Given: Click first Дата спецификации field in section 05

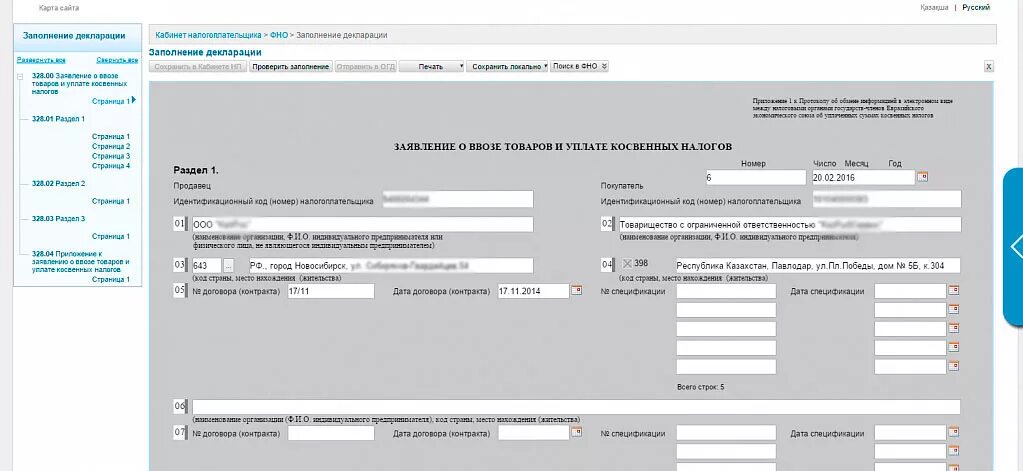Looking at the screenshot, I should coord(910,291).
